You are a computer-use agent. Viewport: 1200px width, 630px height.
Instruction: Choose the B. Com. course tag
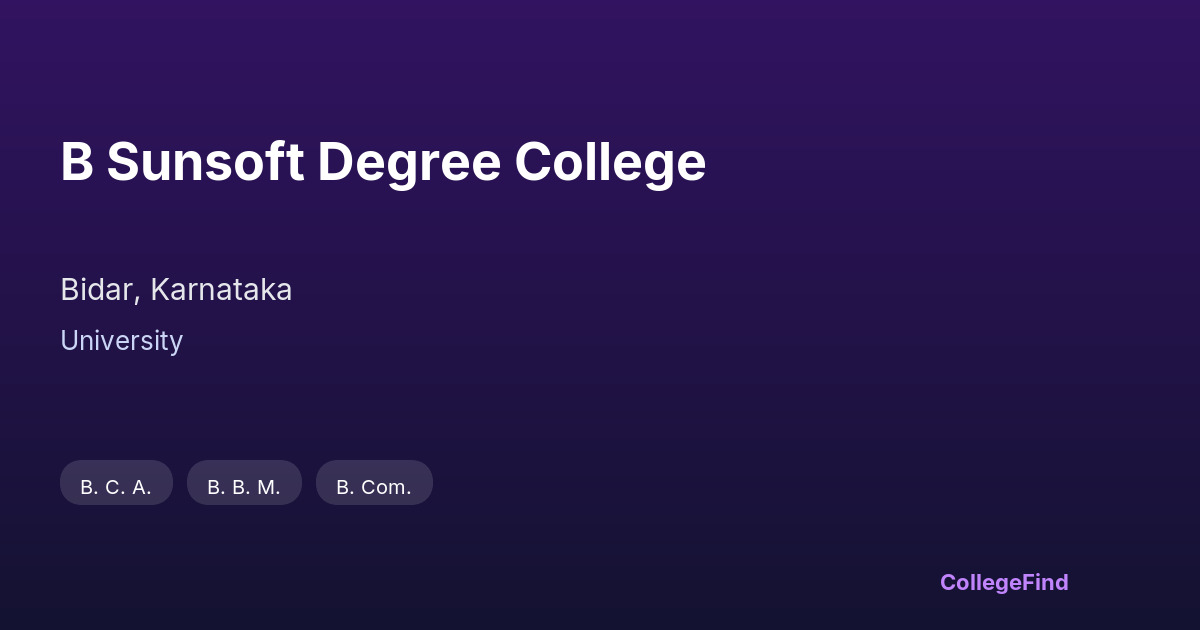pyautogui.click(x=374, y=484)
